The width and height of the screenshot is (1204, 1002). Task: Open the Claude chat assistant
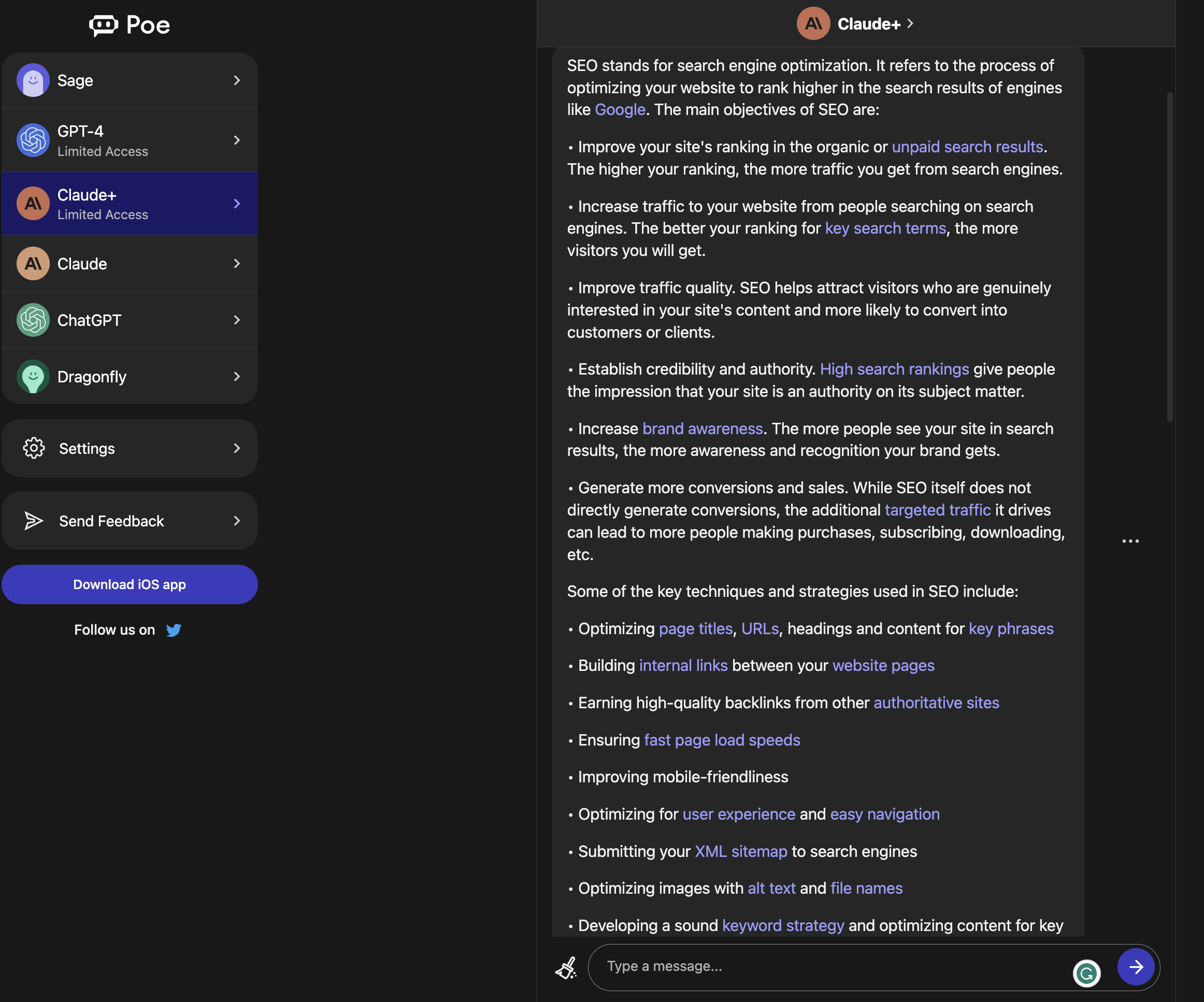[129, 263]
